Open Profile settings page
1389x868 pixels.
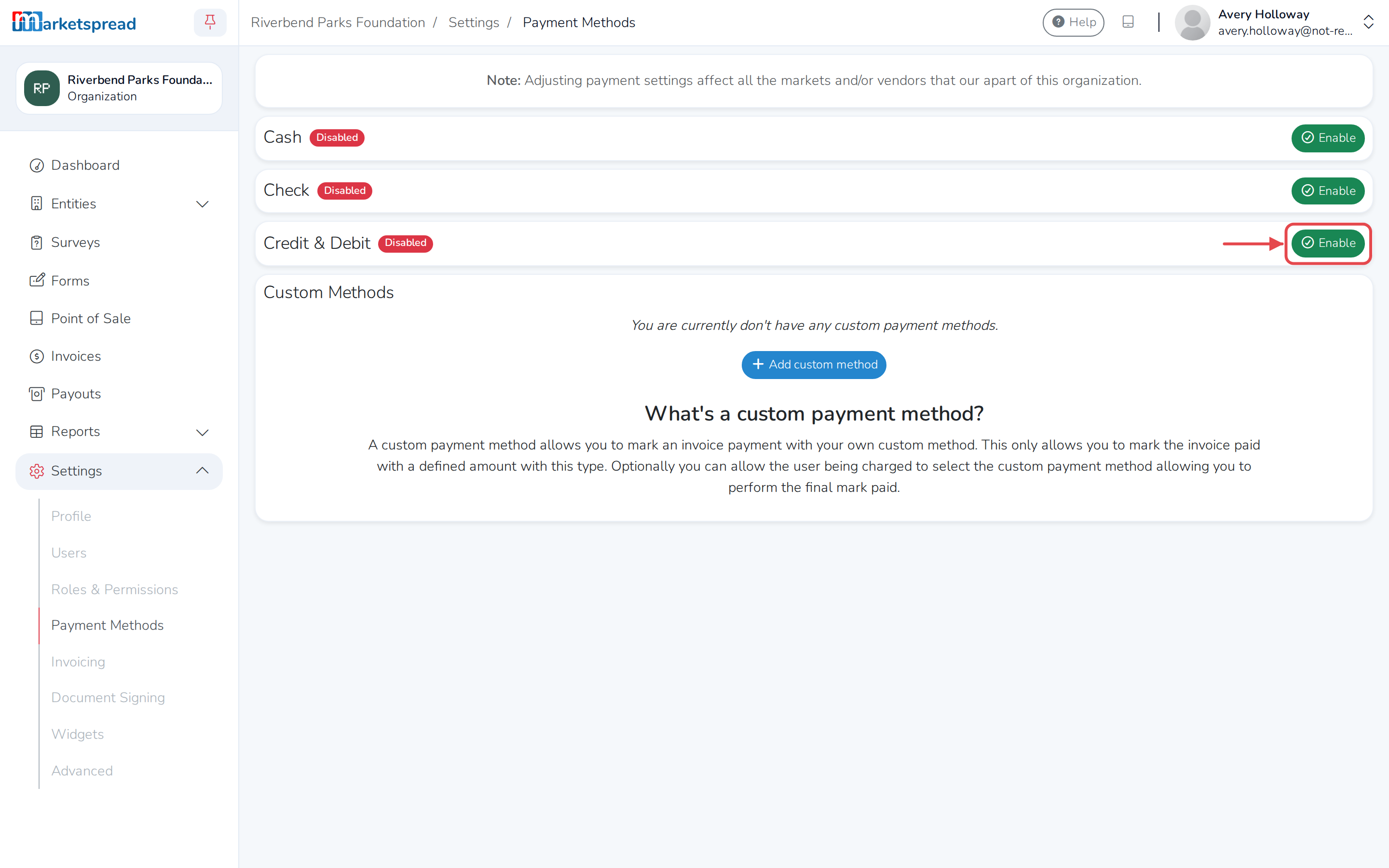(71, 516)
